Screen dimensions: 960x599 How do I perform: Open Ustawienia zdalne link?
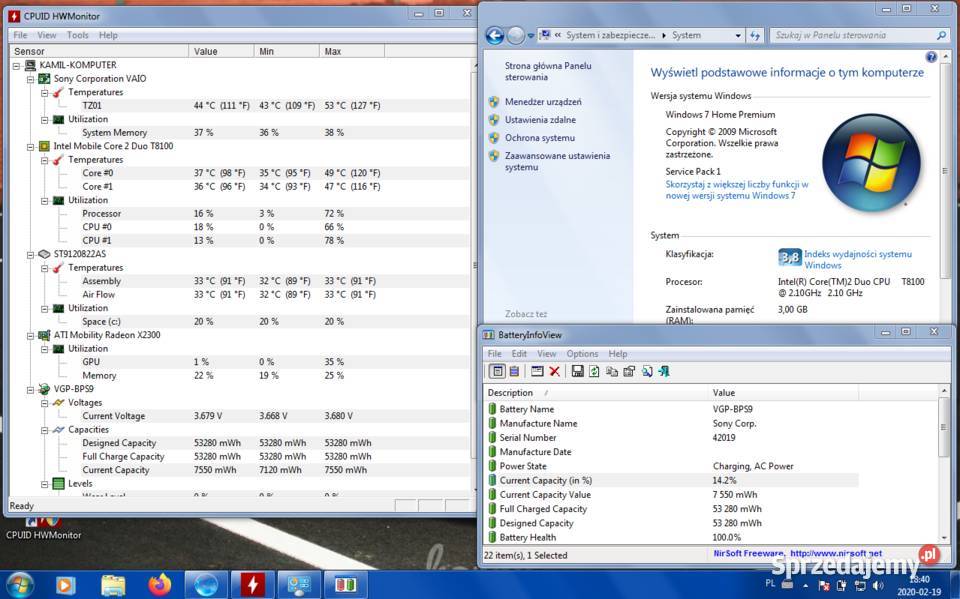pyautogui.click(x=540, y=120)
